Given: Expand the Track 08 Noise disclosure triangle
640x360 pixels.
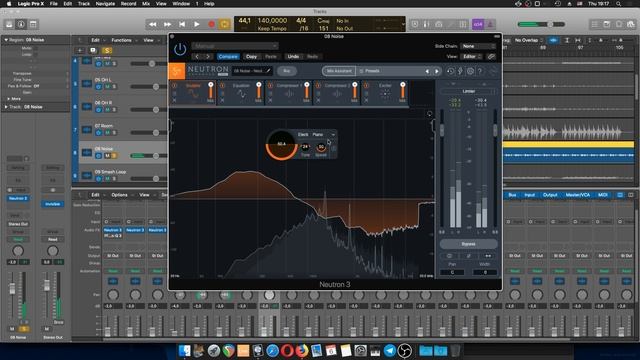Looking at the screenshot, I should pos(6,107).
